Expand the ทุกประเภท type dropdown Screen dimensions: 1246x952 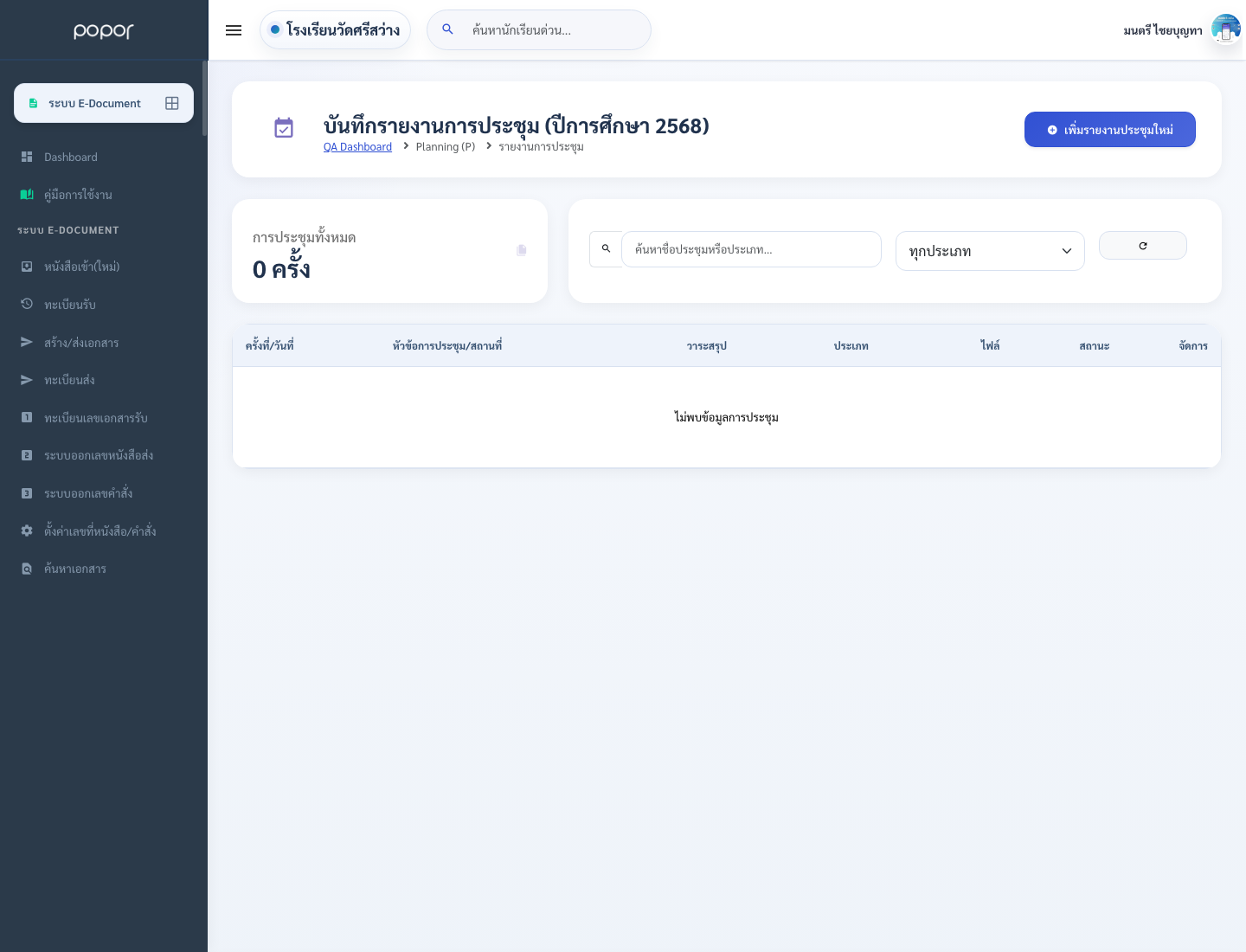[x=990, y=251]
